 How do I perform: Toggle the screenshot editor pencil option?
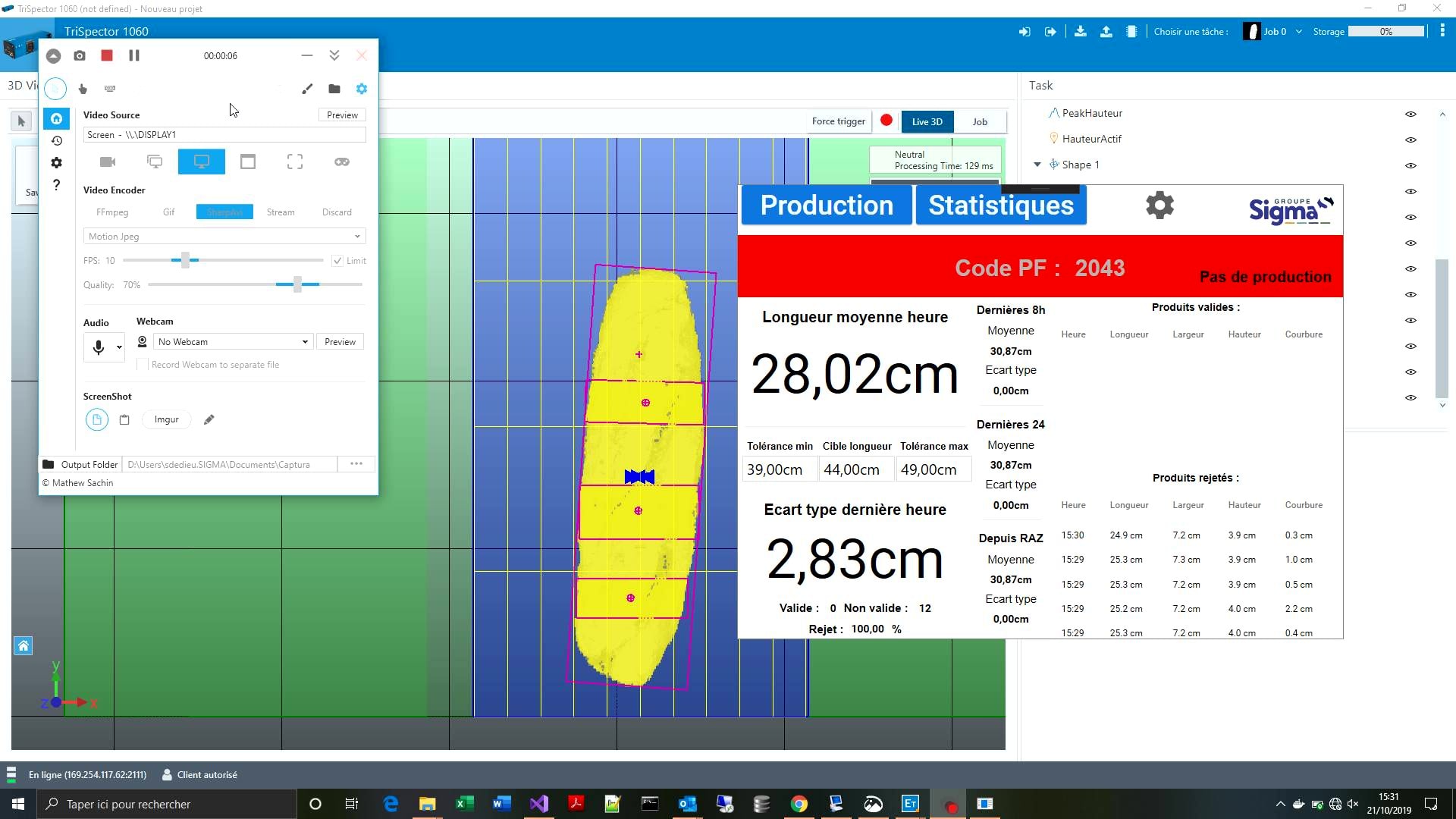tap(209, 419)
